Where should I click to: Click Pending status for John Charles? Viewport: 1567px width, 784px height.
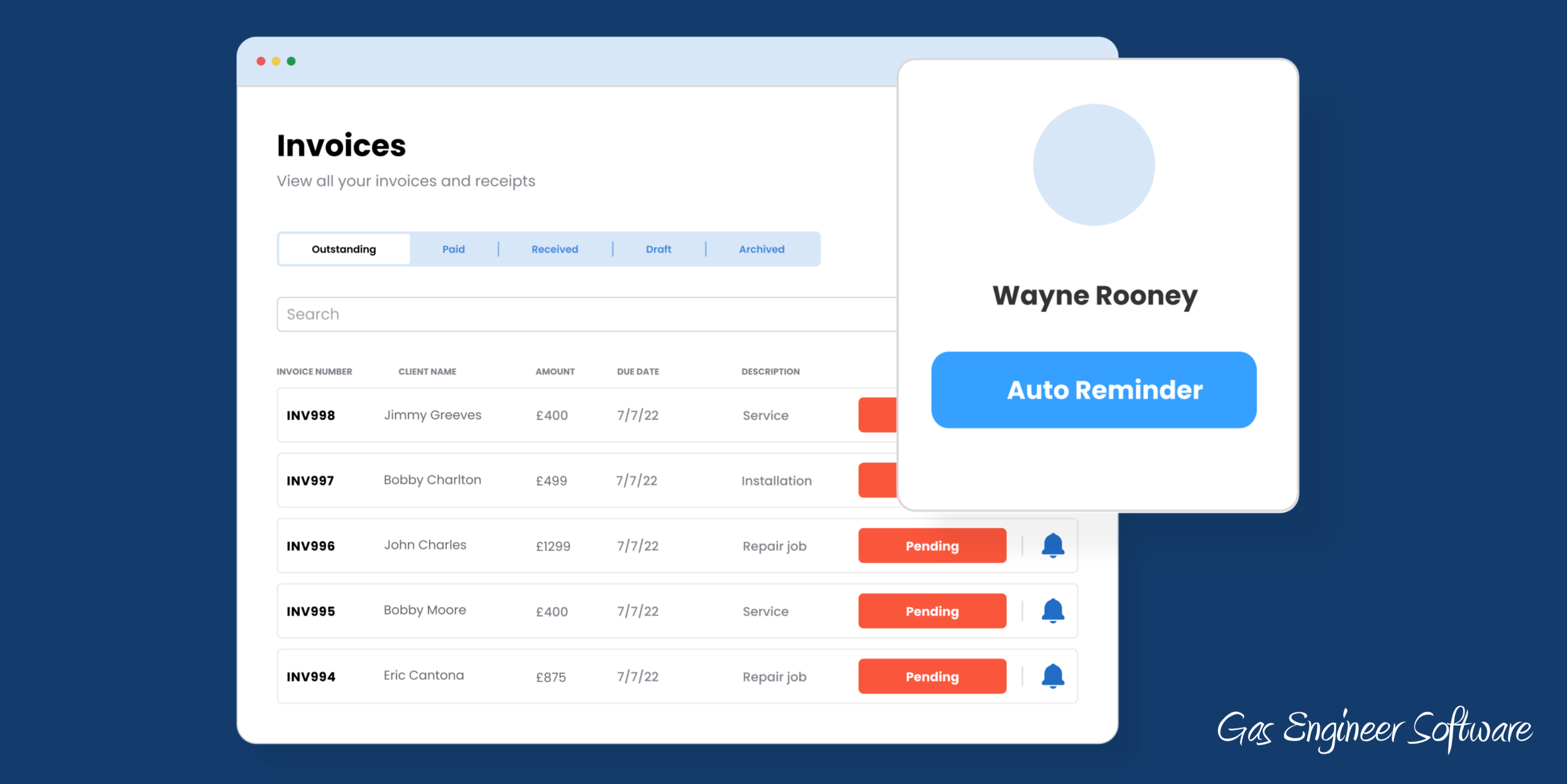(x=931, y=546)
